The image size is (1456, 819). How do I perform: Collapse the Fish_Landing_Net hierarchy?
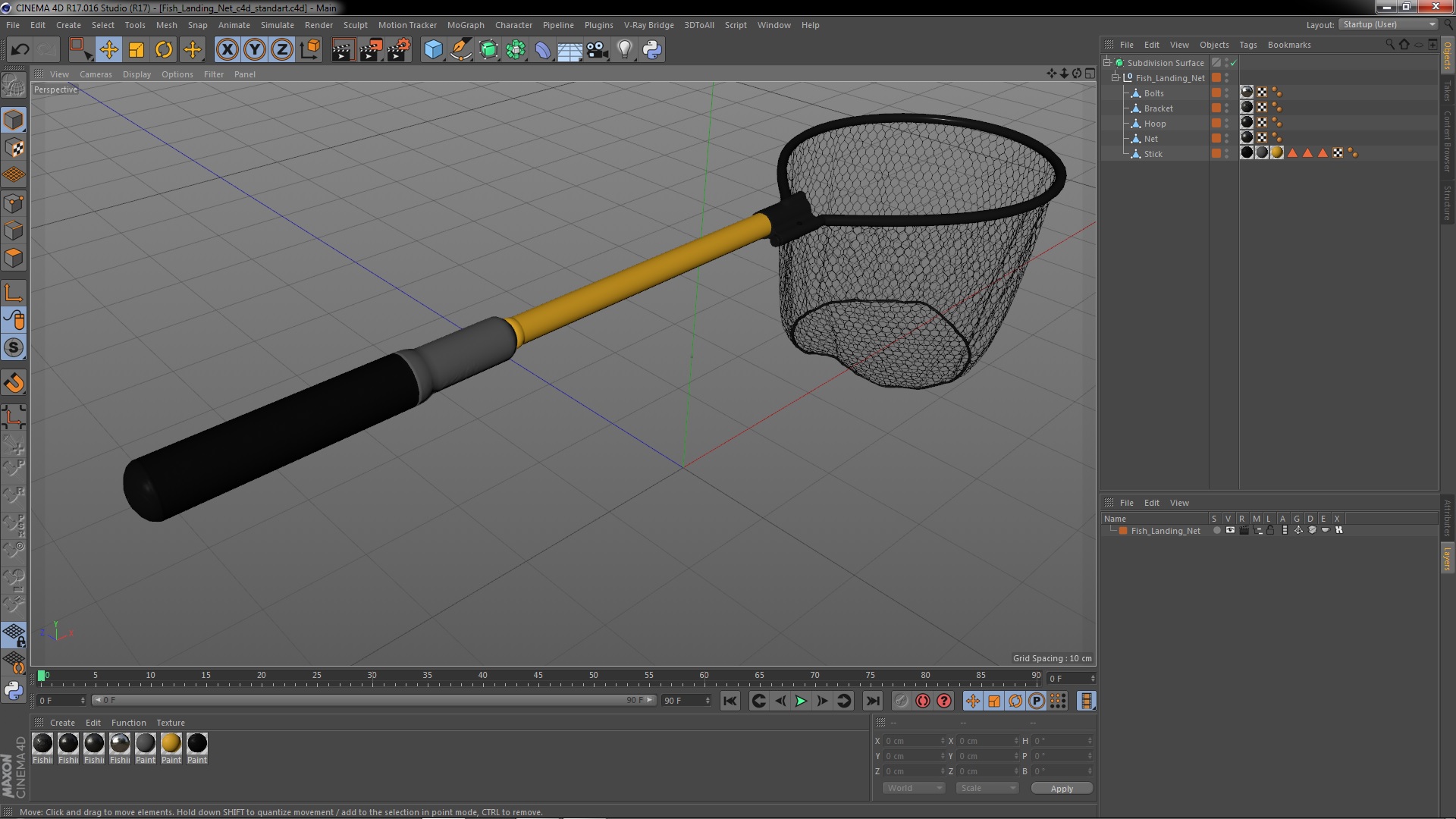(x=1116, y=78)
